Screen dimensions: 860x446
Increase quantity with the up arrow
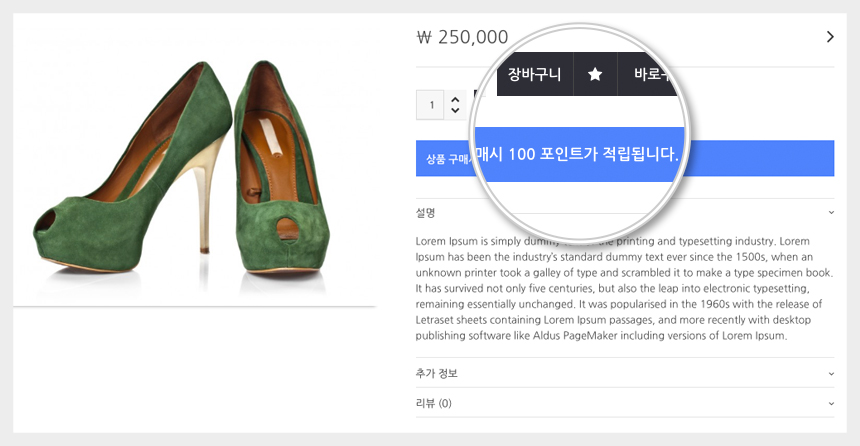455,100
